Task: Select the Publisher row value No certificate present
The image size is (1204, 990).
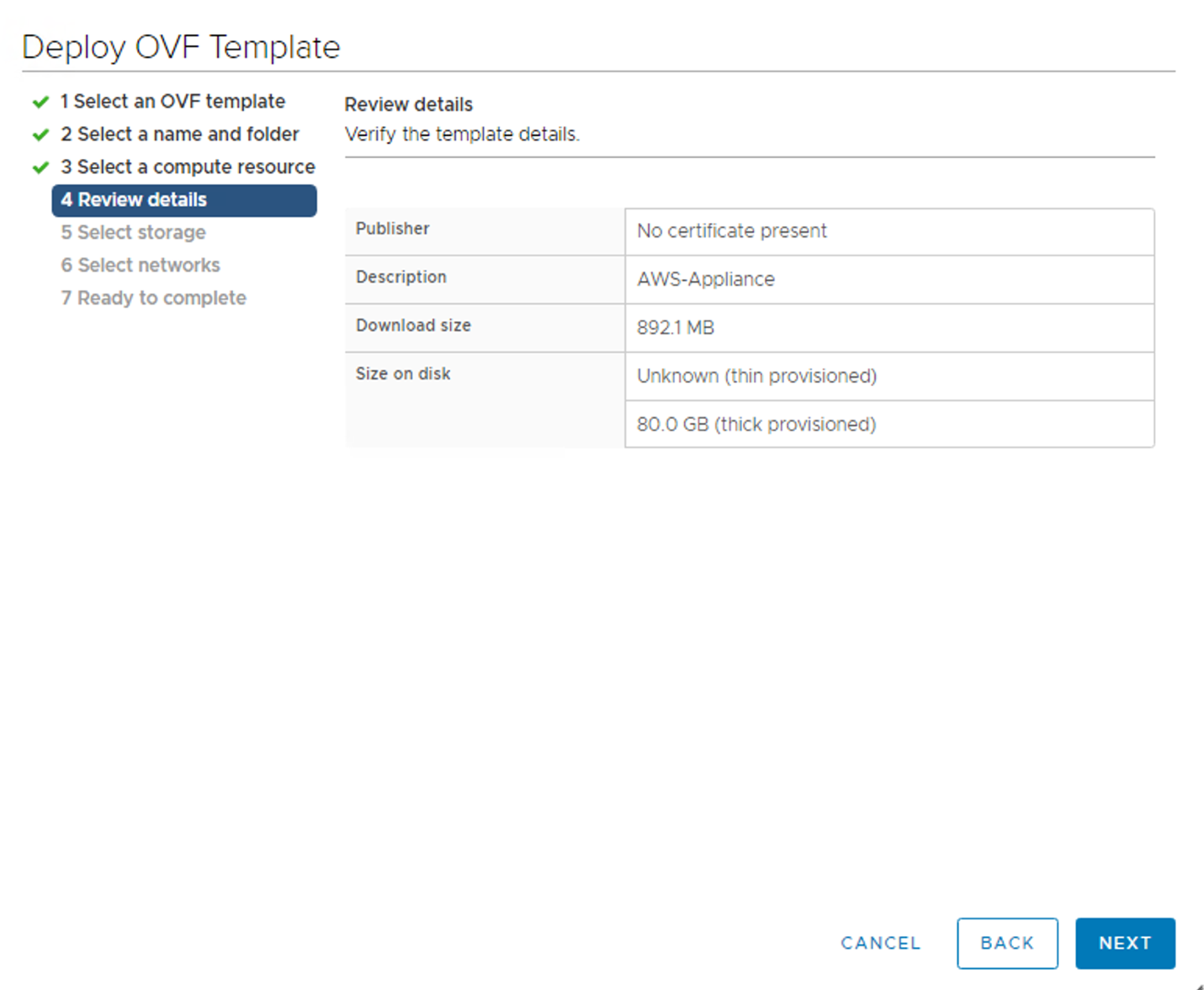Action: (x=731, y=230)
